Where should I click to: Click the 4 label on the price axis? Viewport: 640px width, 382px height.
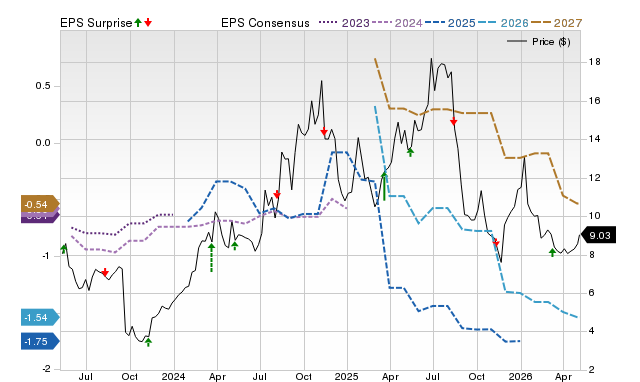pyautogui.click(x=592, y=331)
